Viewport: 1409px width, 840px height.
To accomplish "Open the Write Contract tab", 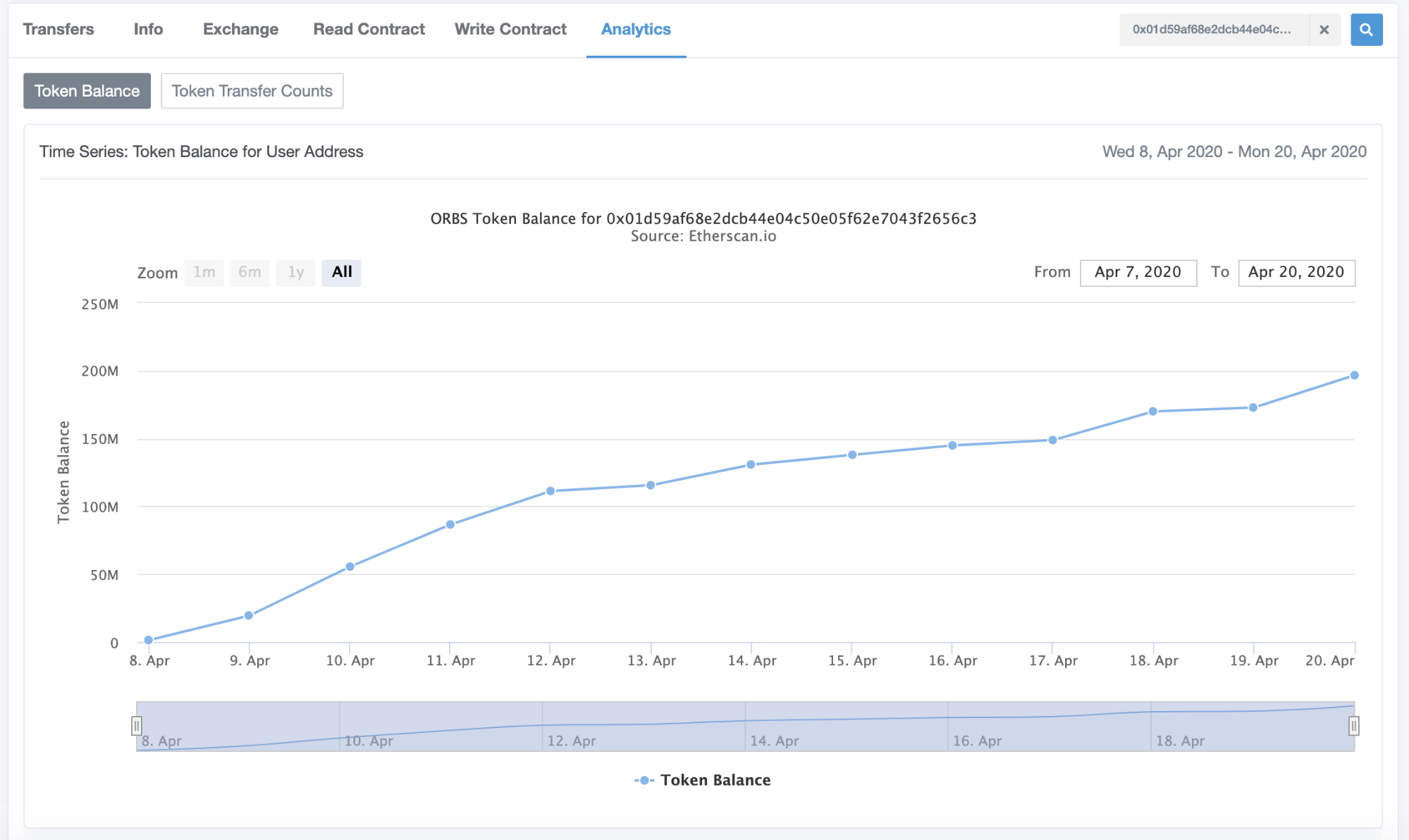I will 510,30.
